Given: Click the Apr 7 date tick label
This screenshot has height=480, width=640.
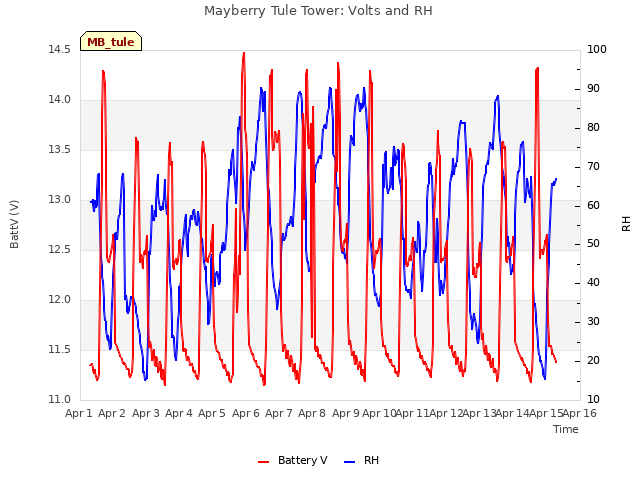Looking at the screenshot, I should (x=279, y=413).
